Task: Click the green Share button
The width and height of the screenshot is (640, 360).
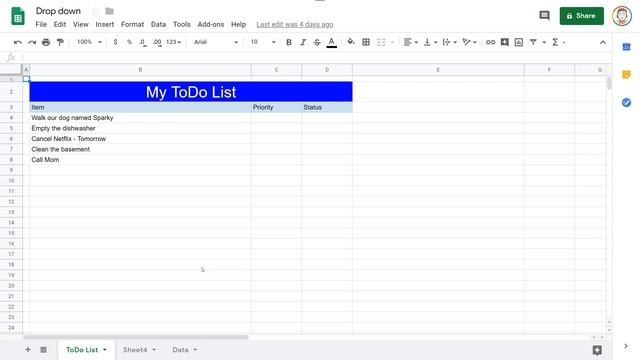Action: click(581, 16)
